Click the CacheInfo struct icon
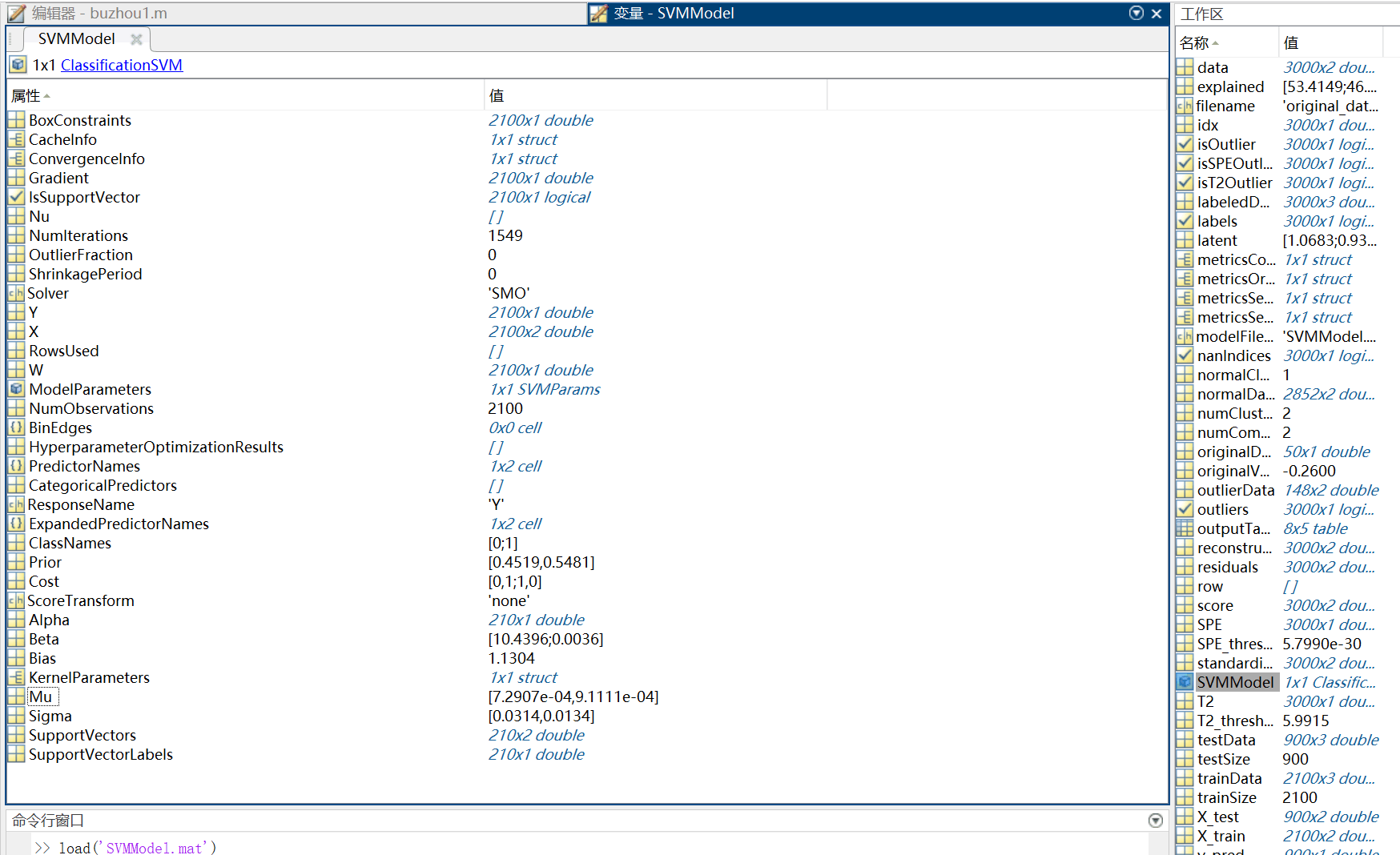Image resolution: width=1400 pixels, height=855 pixels. [16, 140]
